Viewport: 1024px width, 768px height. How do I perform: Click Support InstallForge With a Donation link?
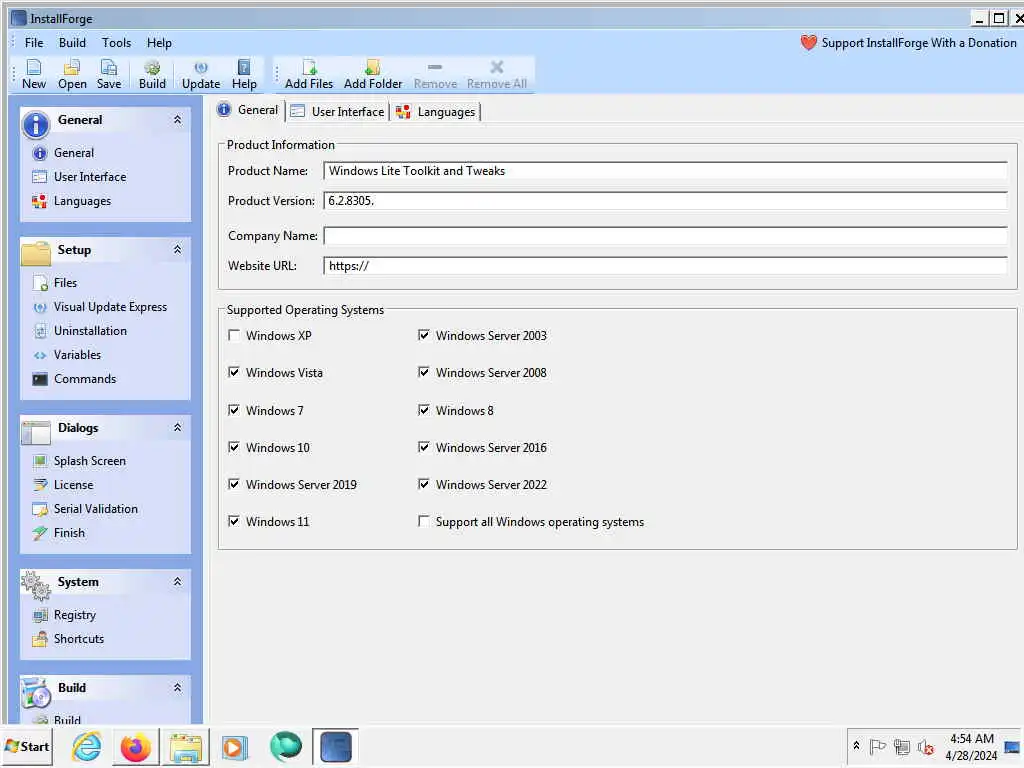918,43
